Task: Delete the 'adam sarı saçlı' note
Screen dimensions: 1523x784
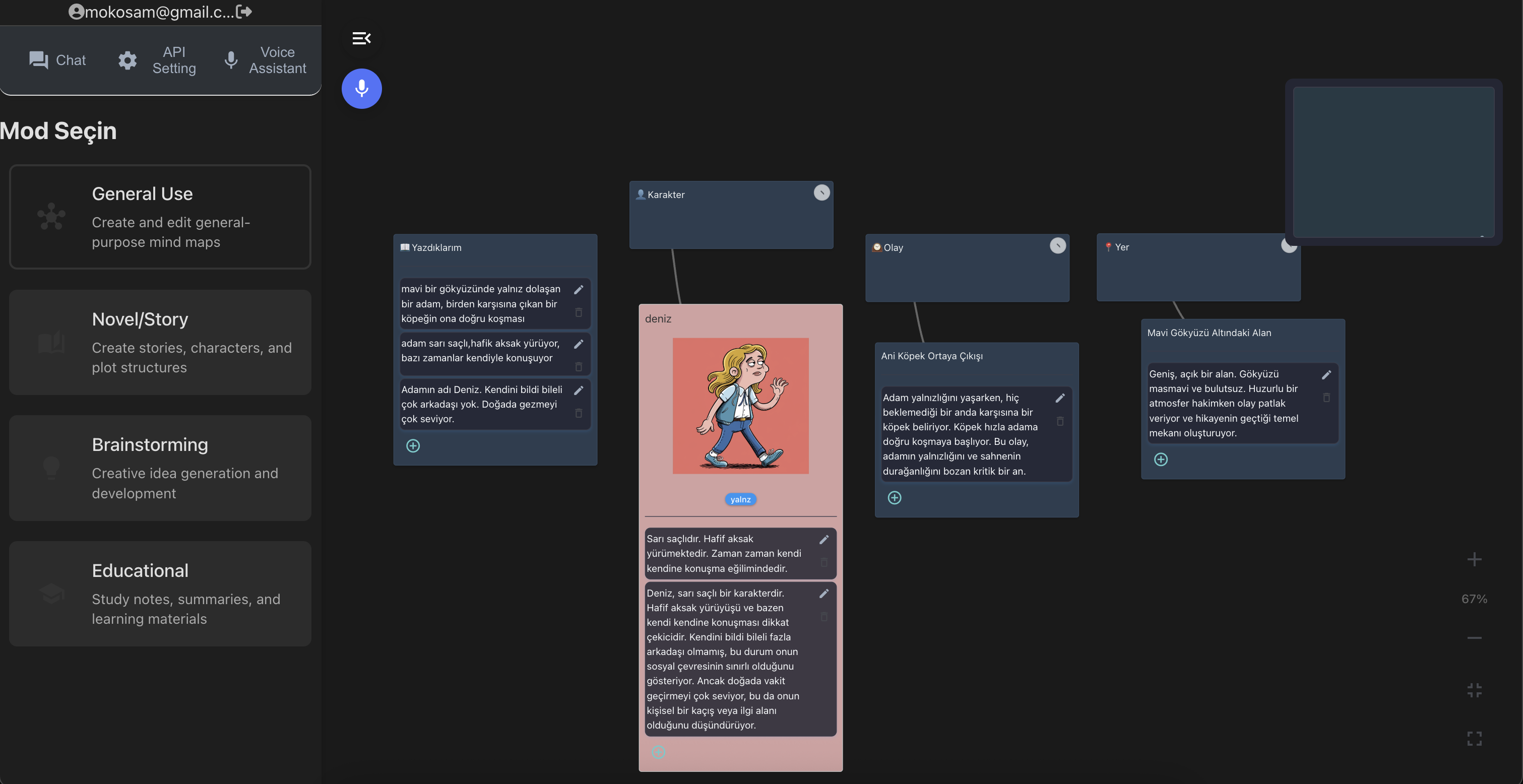Action: [579, 367]
